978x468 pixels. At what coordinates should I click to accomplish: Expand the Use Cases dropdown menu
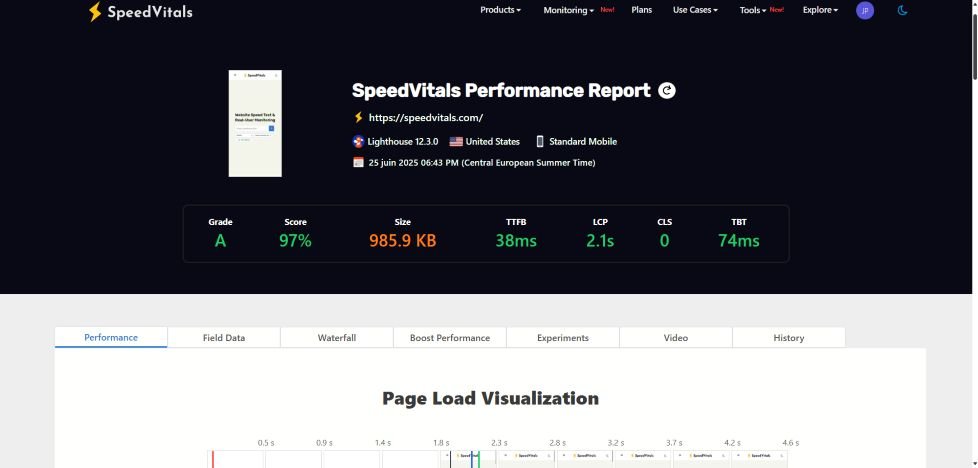pos(695,10)
